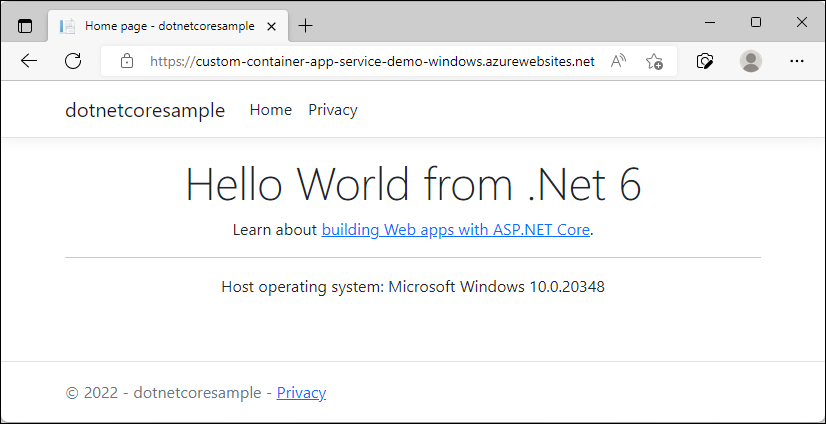Screen dimensions: 826x424
Task: Maximize the browser window
Action: click(755, 22)
